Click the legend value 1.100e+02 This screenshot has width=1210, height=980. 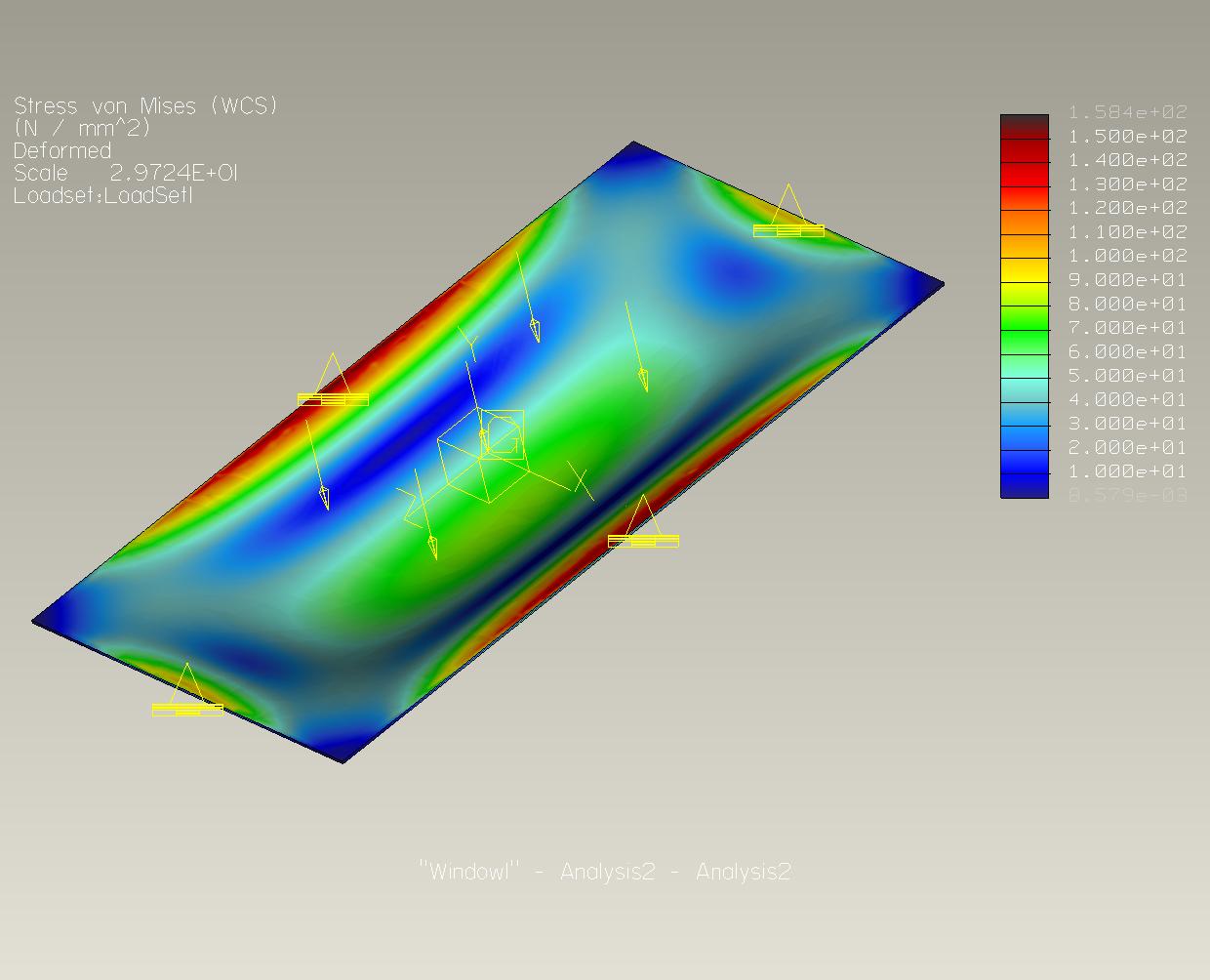1128,231
